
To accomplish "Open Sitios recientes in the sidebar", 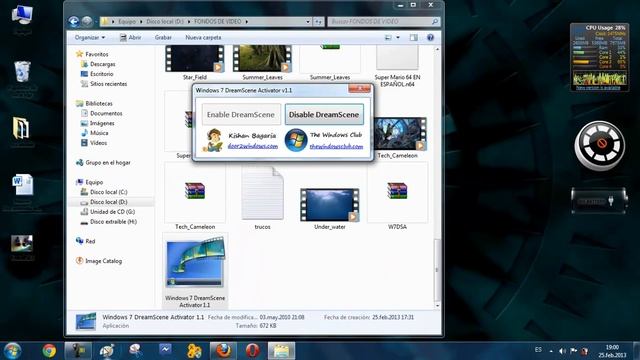I will (x=108, y=84).
